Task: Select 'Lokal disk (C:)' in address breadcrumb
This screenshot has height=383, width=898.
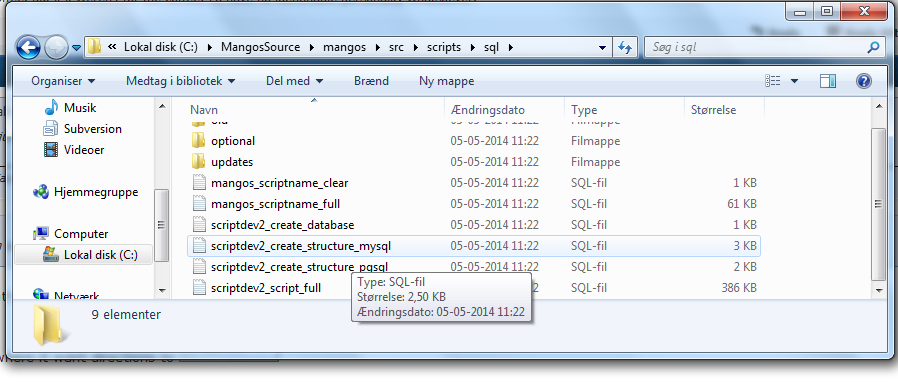Action: point(160,48)
